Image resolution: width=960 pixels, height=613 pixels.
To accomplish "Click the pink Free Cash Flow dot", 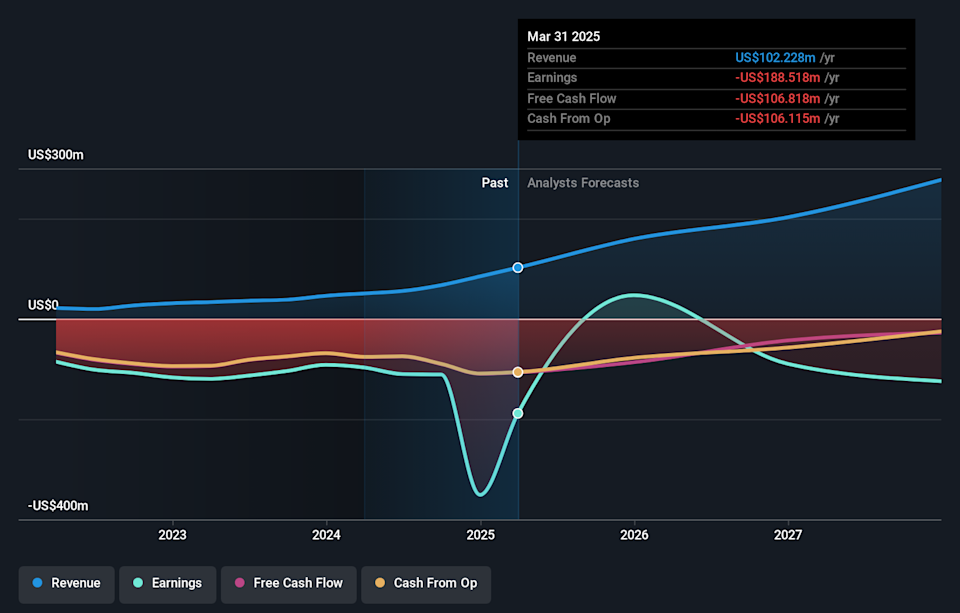I will point(240,583).
